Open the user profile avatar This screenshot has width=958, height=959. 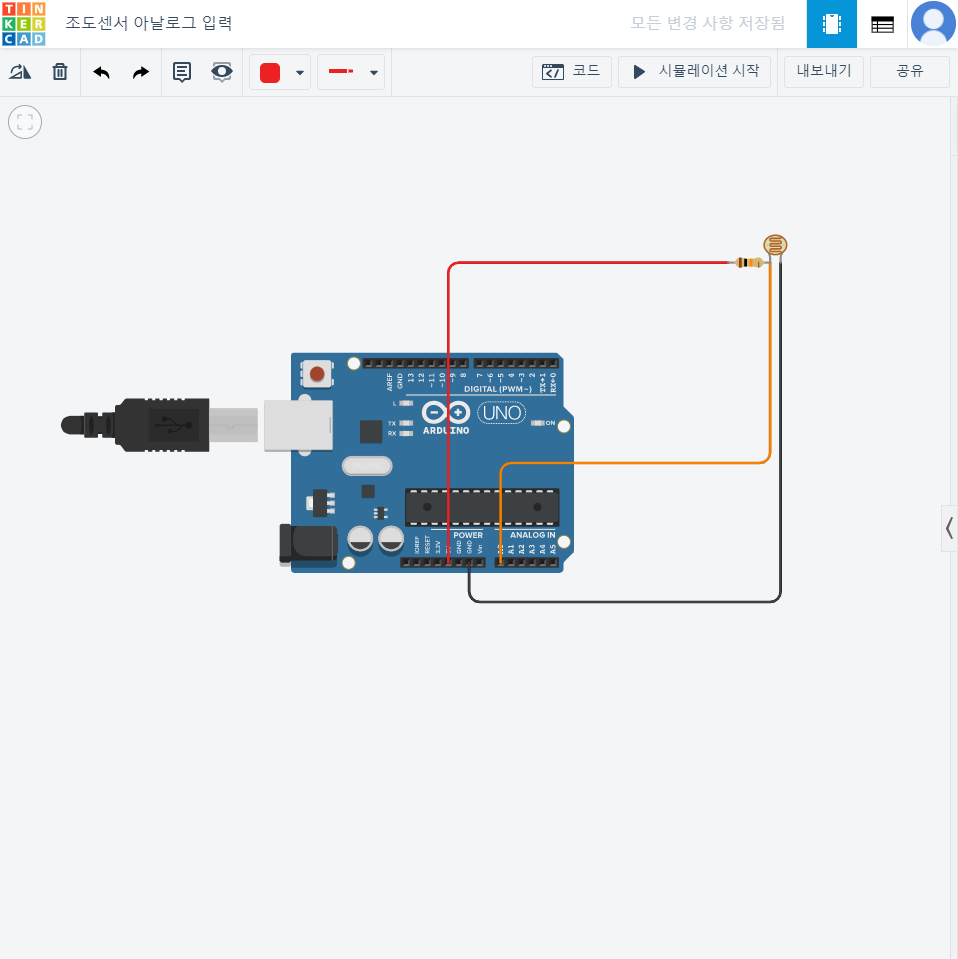(933, 24)
